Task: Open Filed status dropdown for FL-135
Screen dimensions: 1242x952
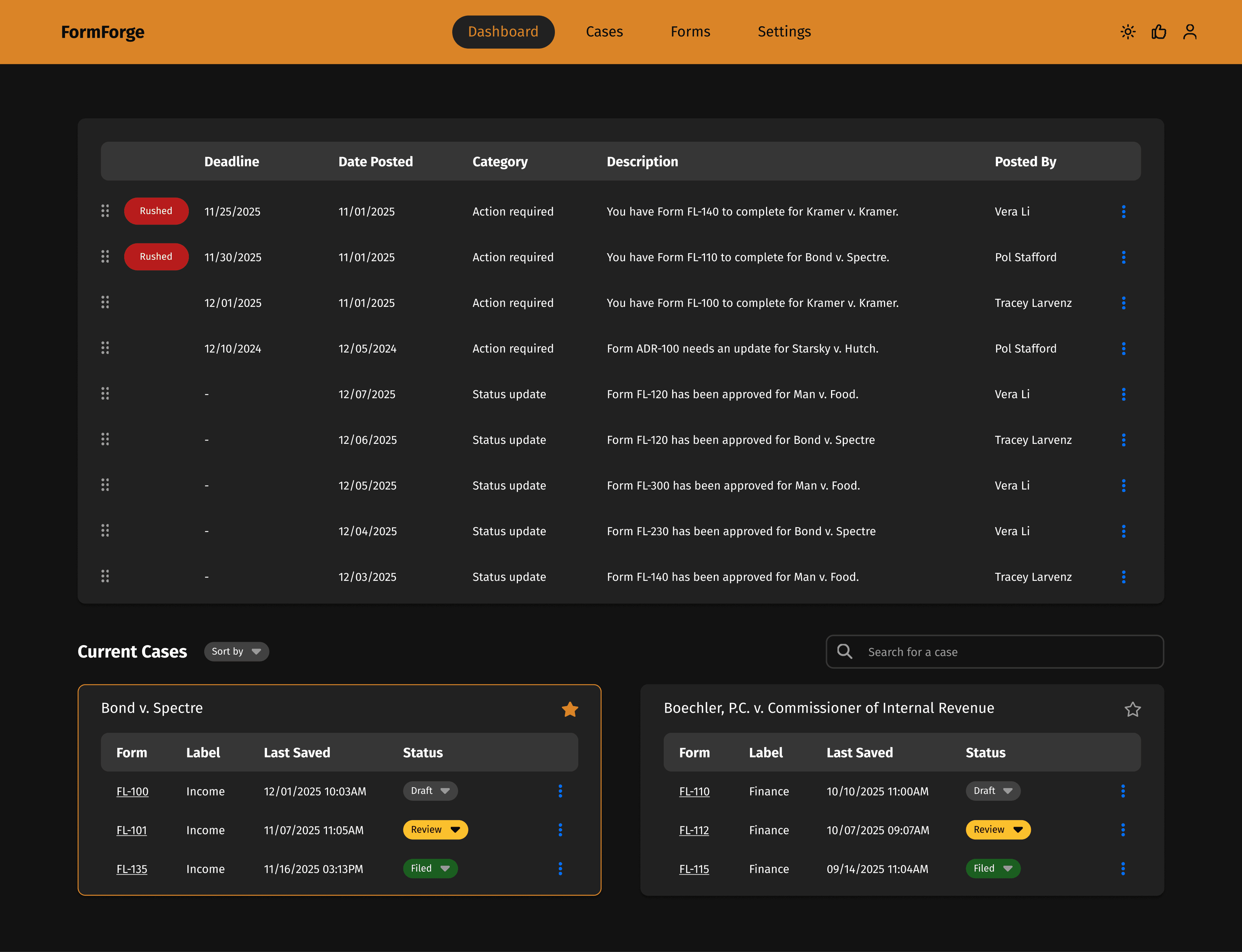Action: pos(430,869)
